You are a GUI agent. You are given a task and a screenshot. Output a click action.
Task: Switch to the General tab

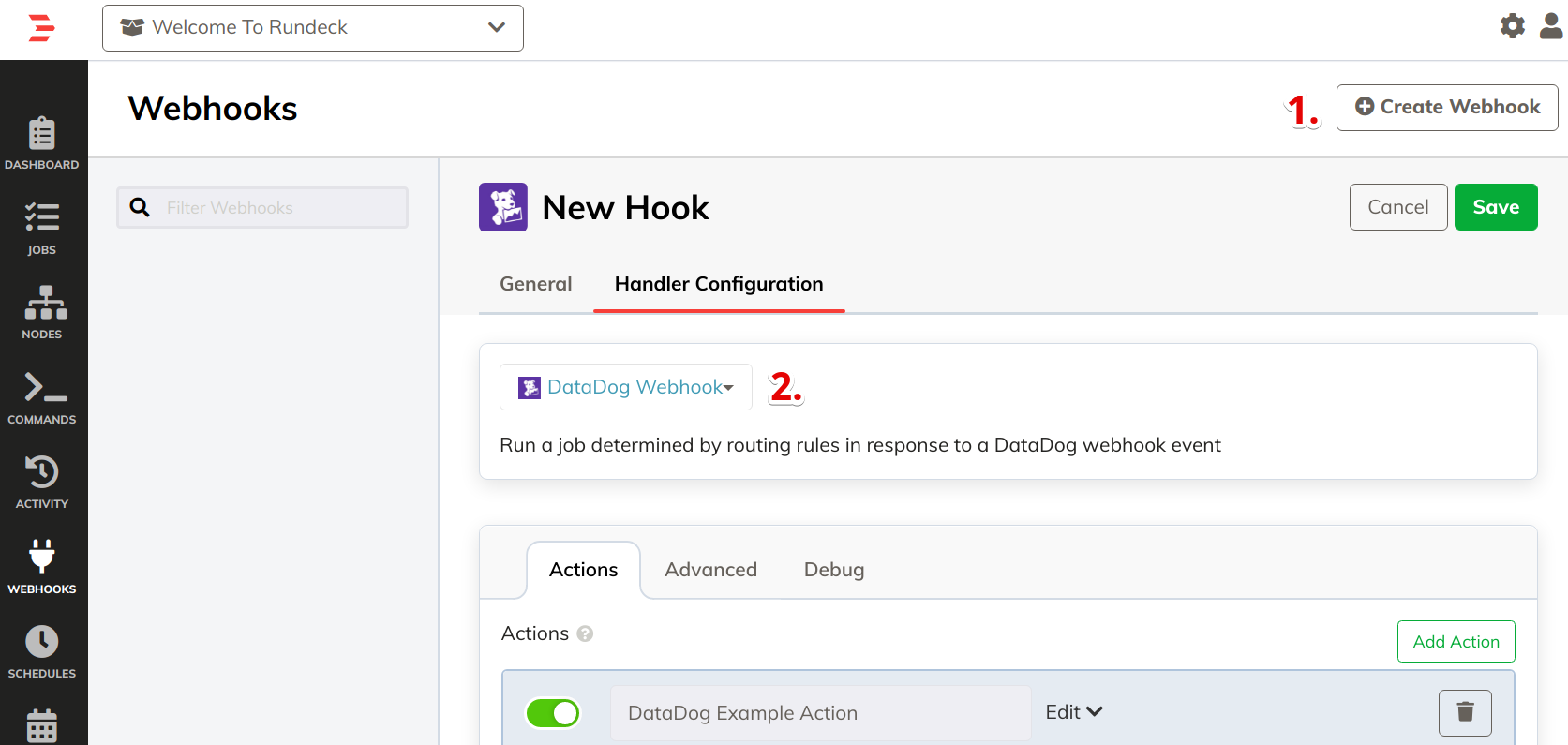536,284
